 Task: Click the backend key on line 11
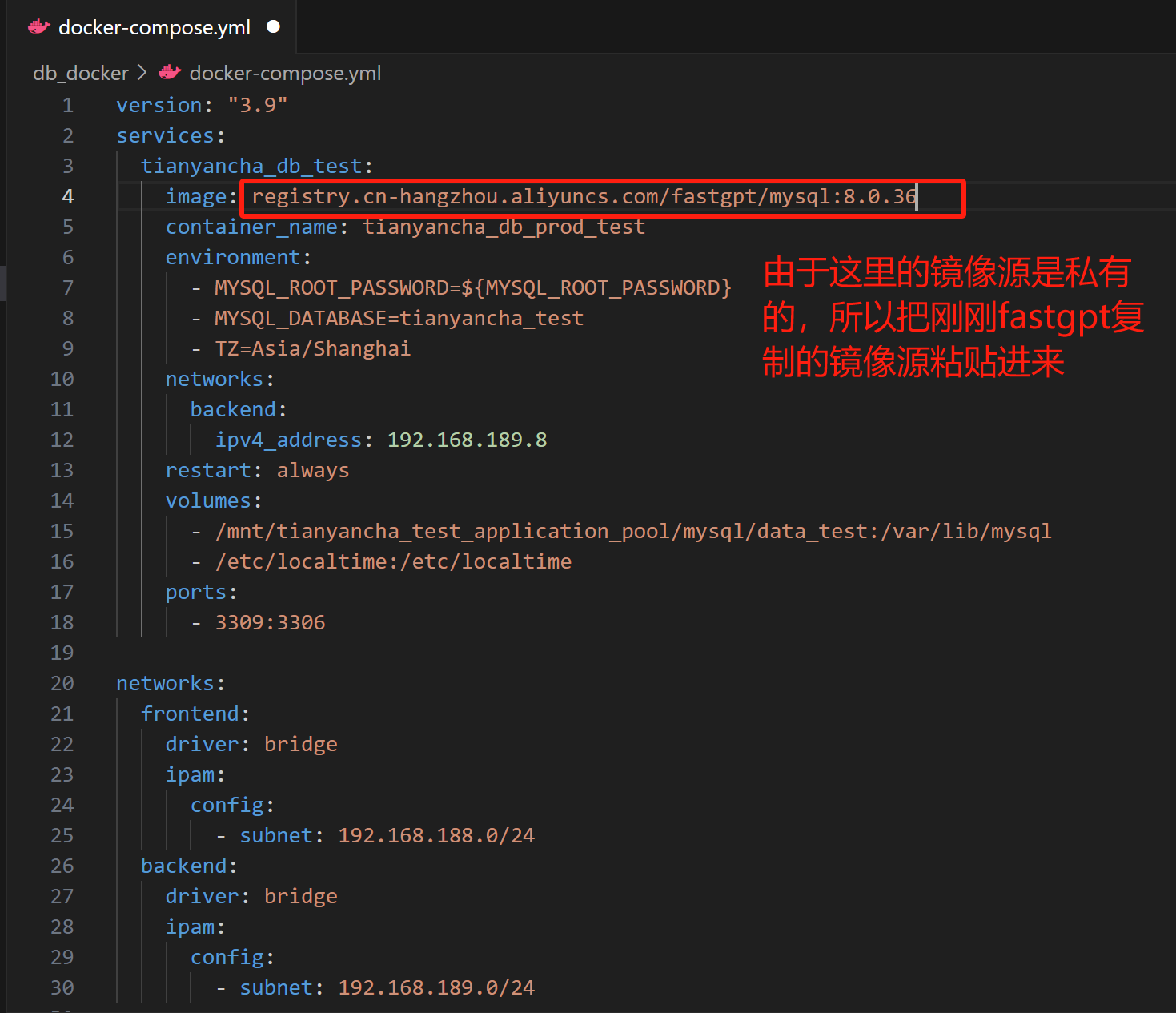tap(233, 409)
